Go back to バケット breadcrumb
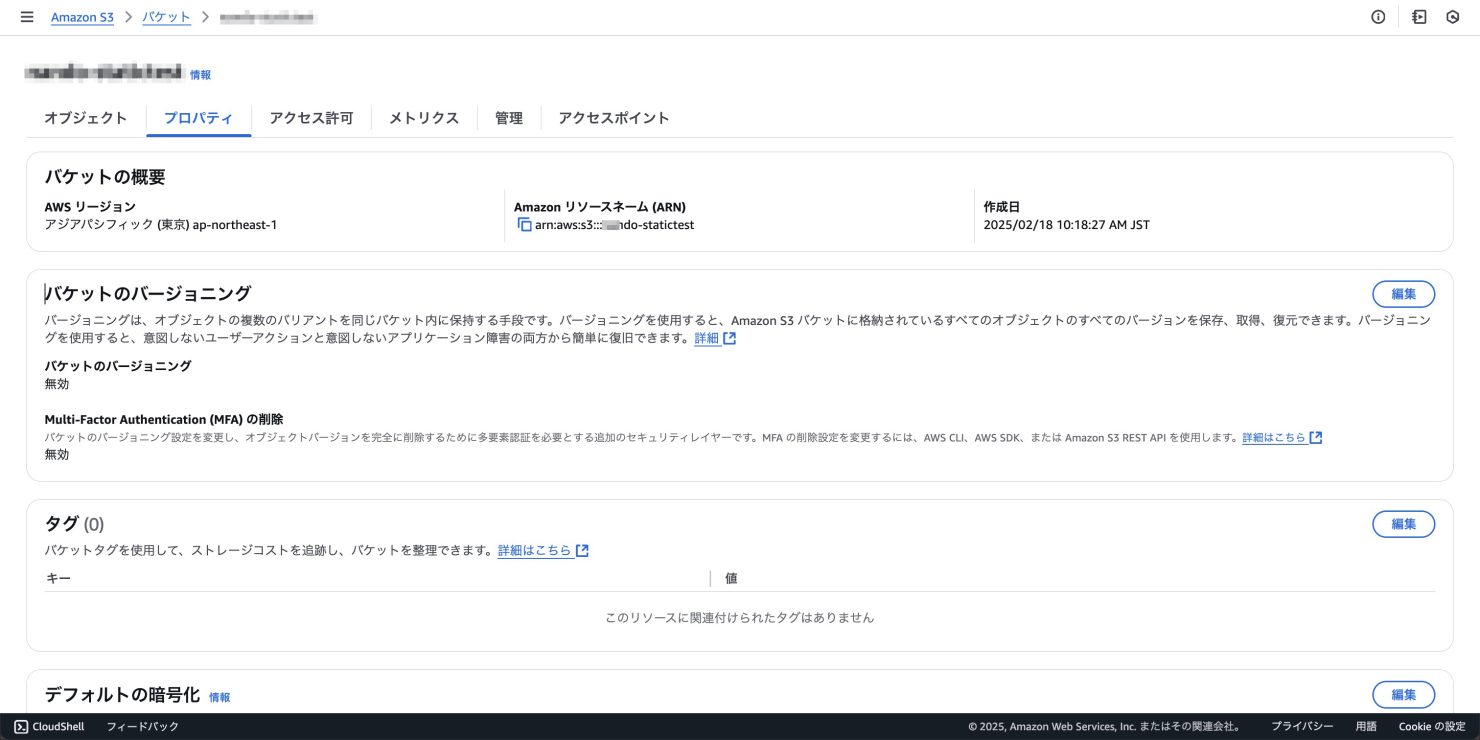This screenshot has height=740, width=1480. click(166, 17)
